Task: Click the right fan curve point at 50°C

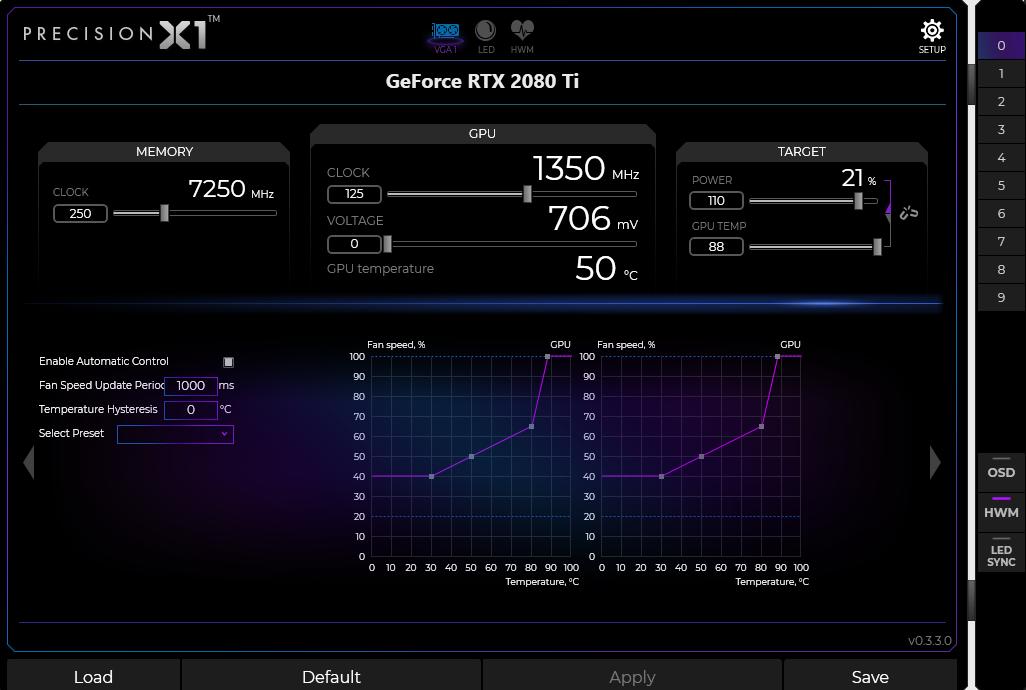Action: tap(701, 457)
